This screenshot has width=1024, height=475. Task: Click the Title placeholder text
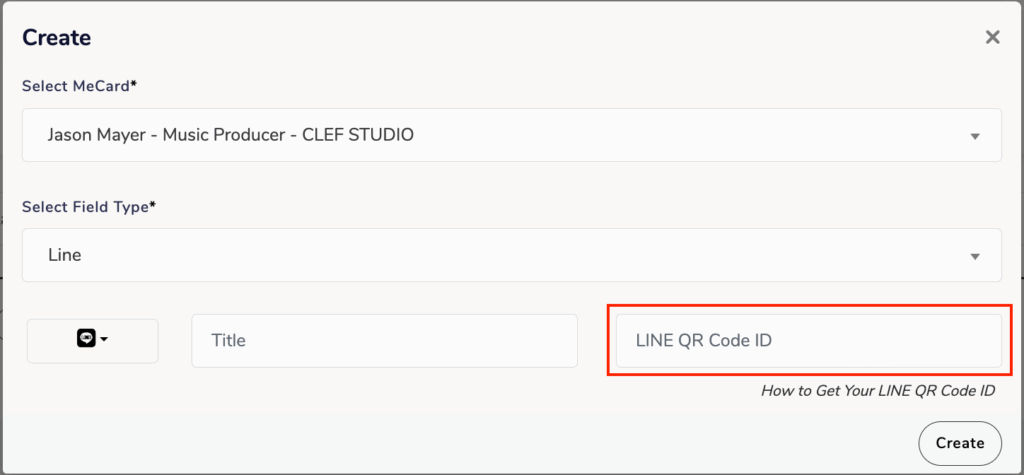tap(229, 340)
